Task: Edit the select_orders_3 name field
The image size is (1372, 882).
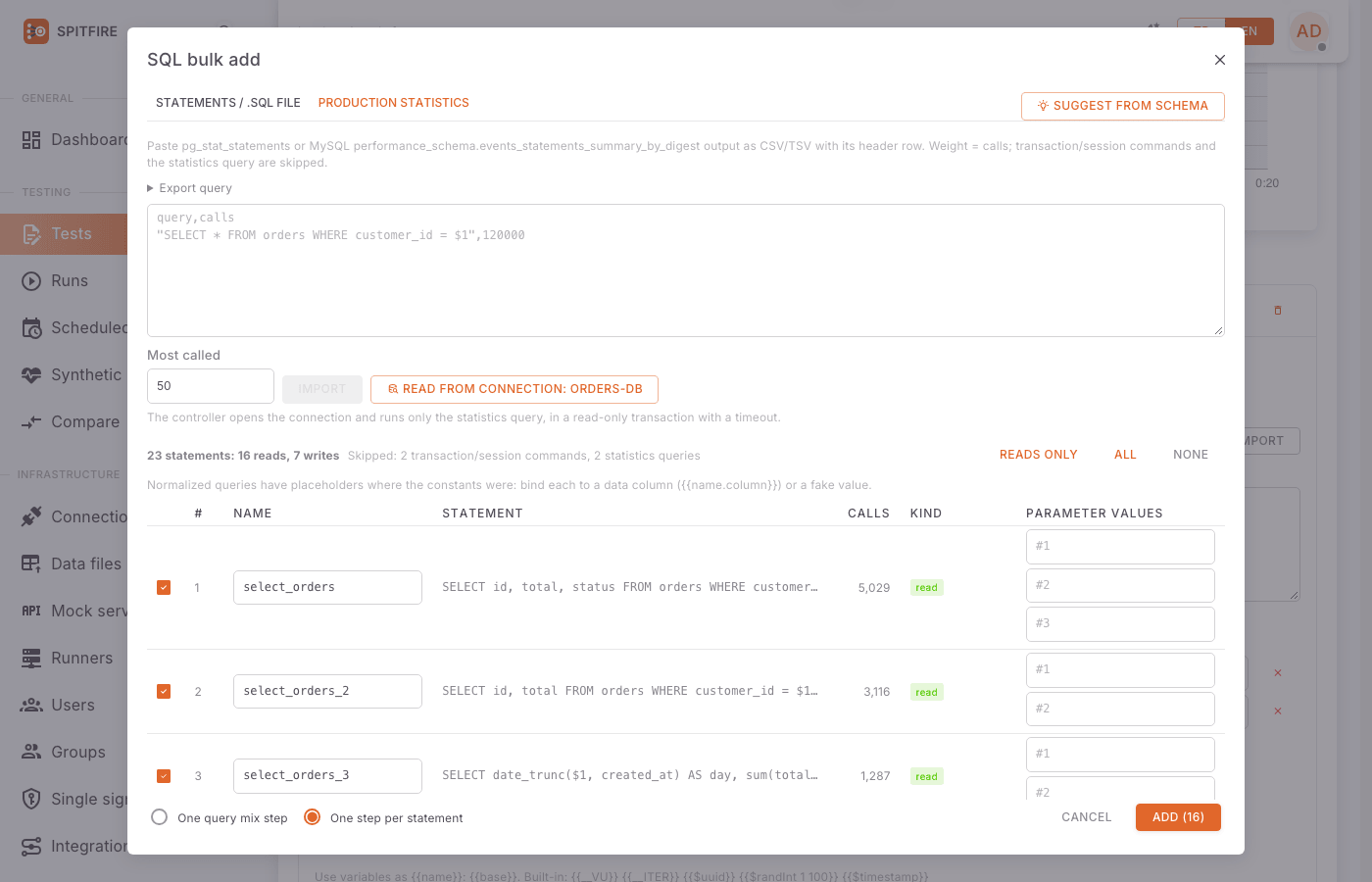Action: (327, 776)
